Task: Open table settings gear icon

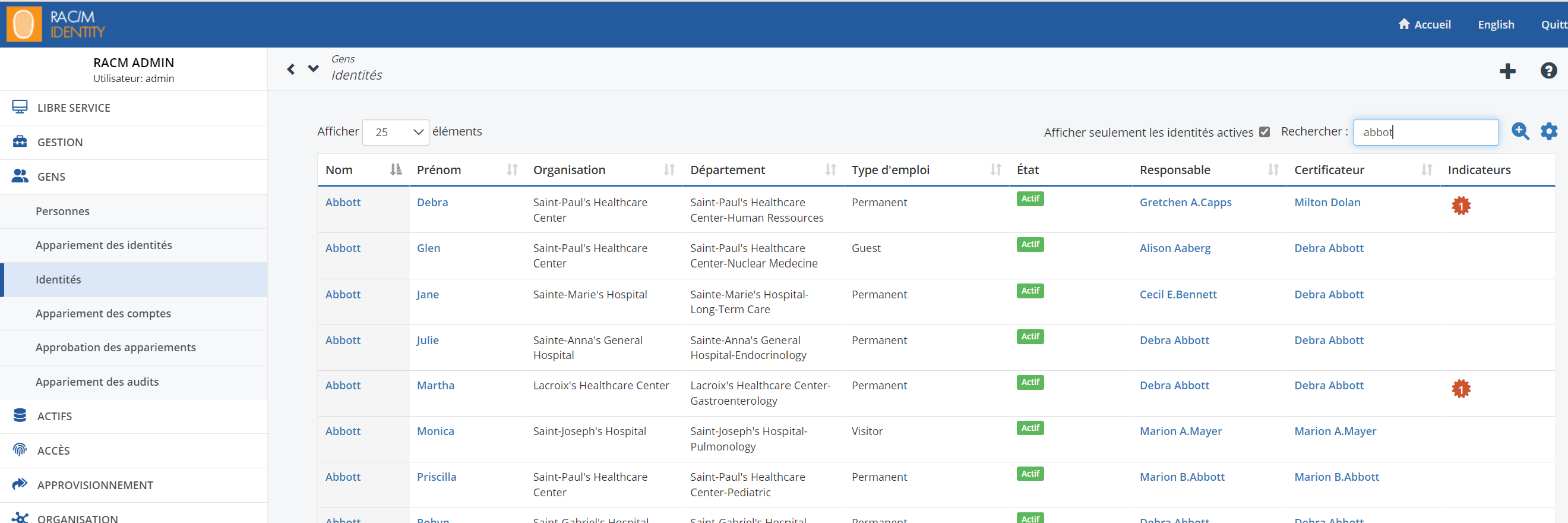Action: [1548, 131]
